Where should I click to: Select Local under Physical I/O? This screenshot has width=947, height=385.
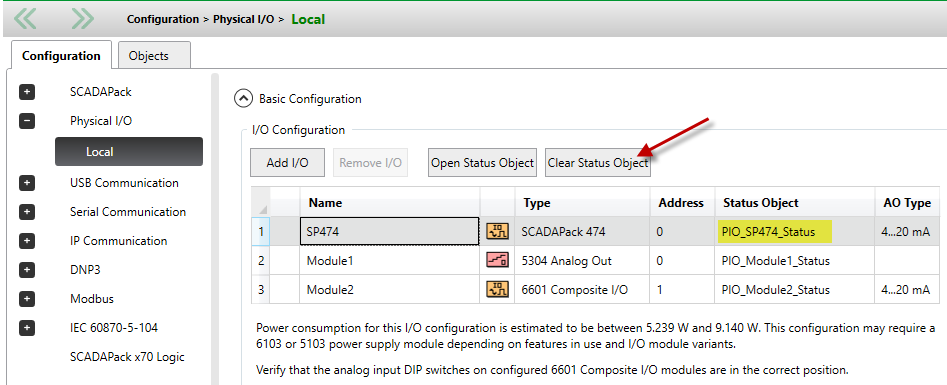click(129, 152)
